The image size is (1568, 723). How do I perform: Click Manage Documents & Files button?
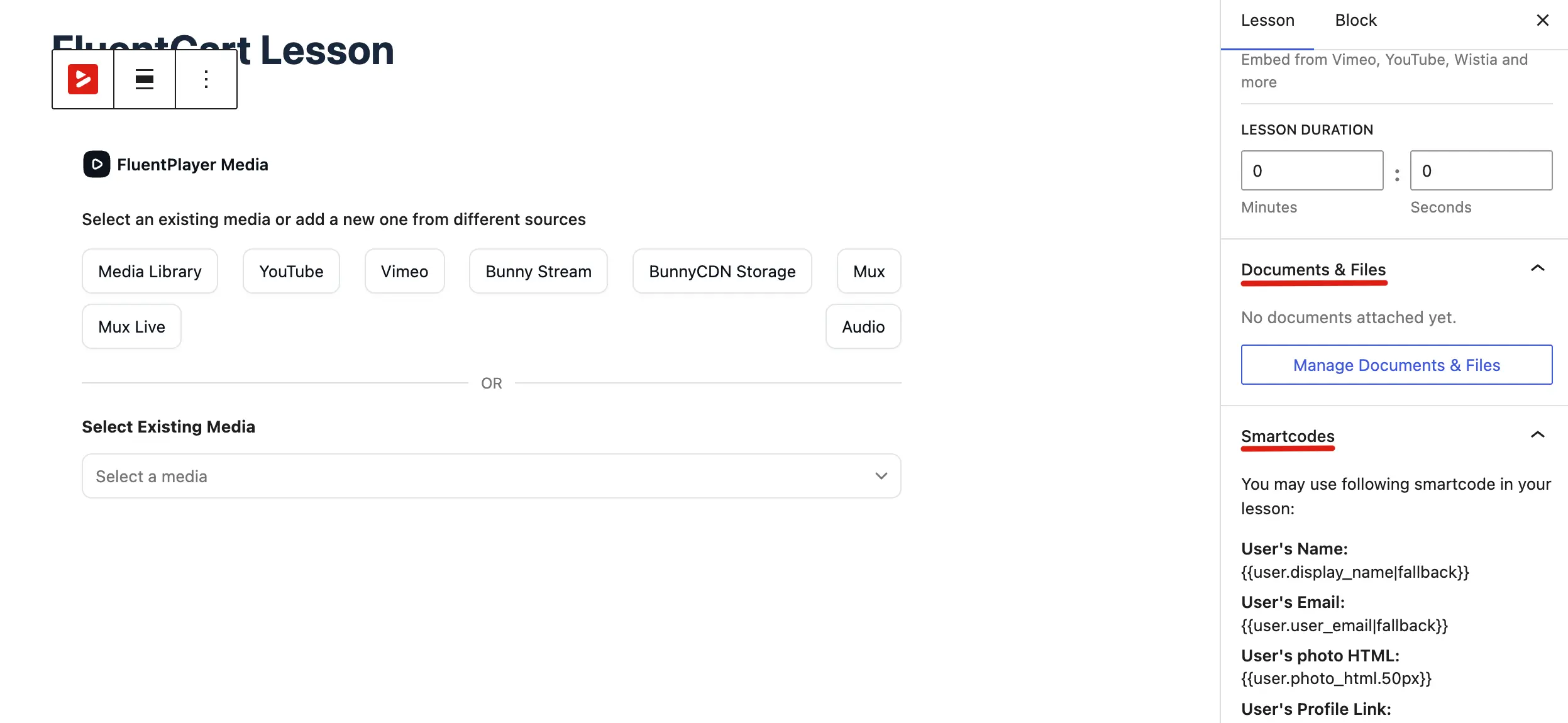click(1396, 365)
